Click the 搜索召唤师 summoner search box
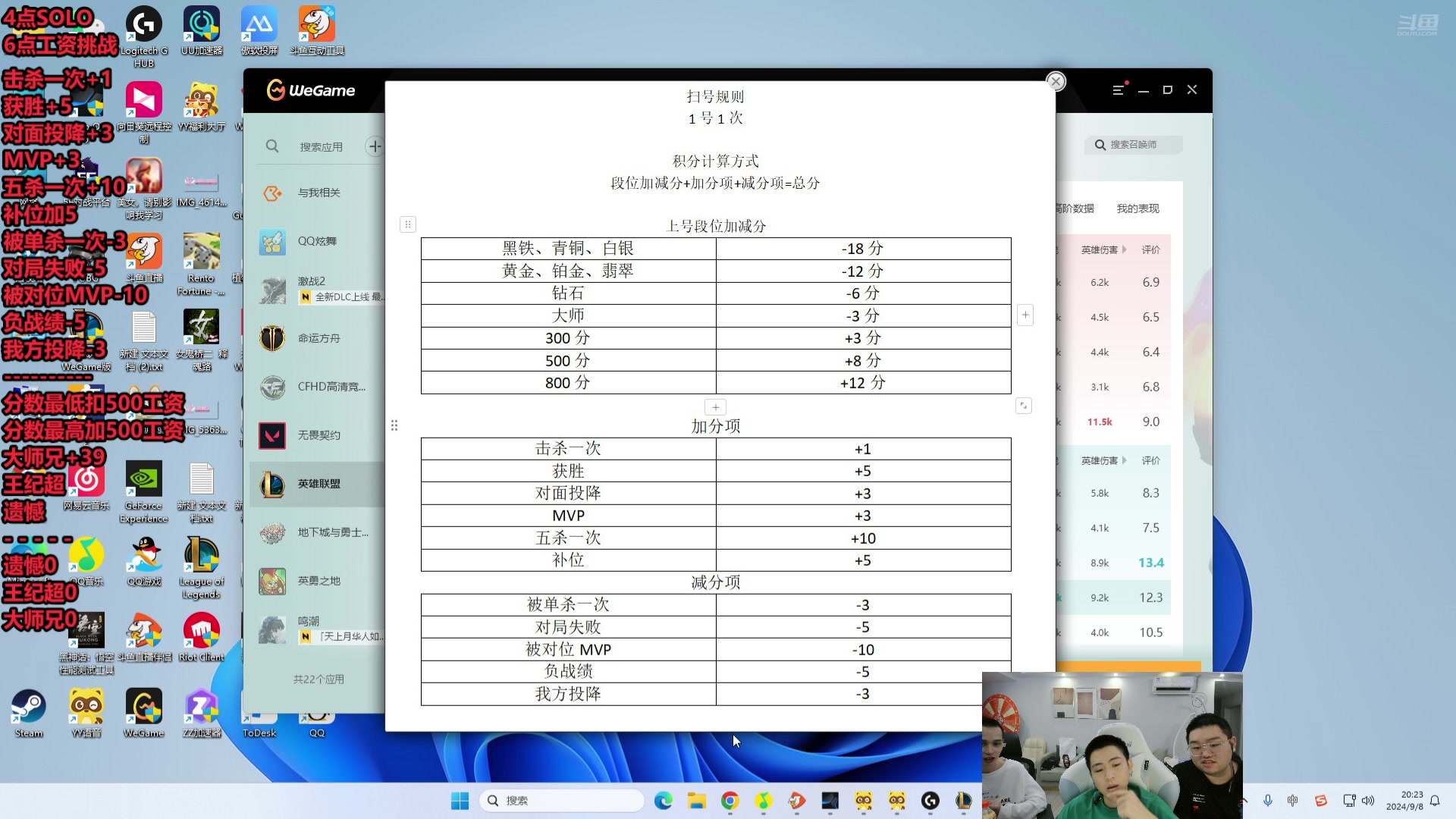This screenshot has height=819, width=1456. click(1133, 145)
